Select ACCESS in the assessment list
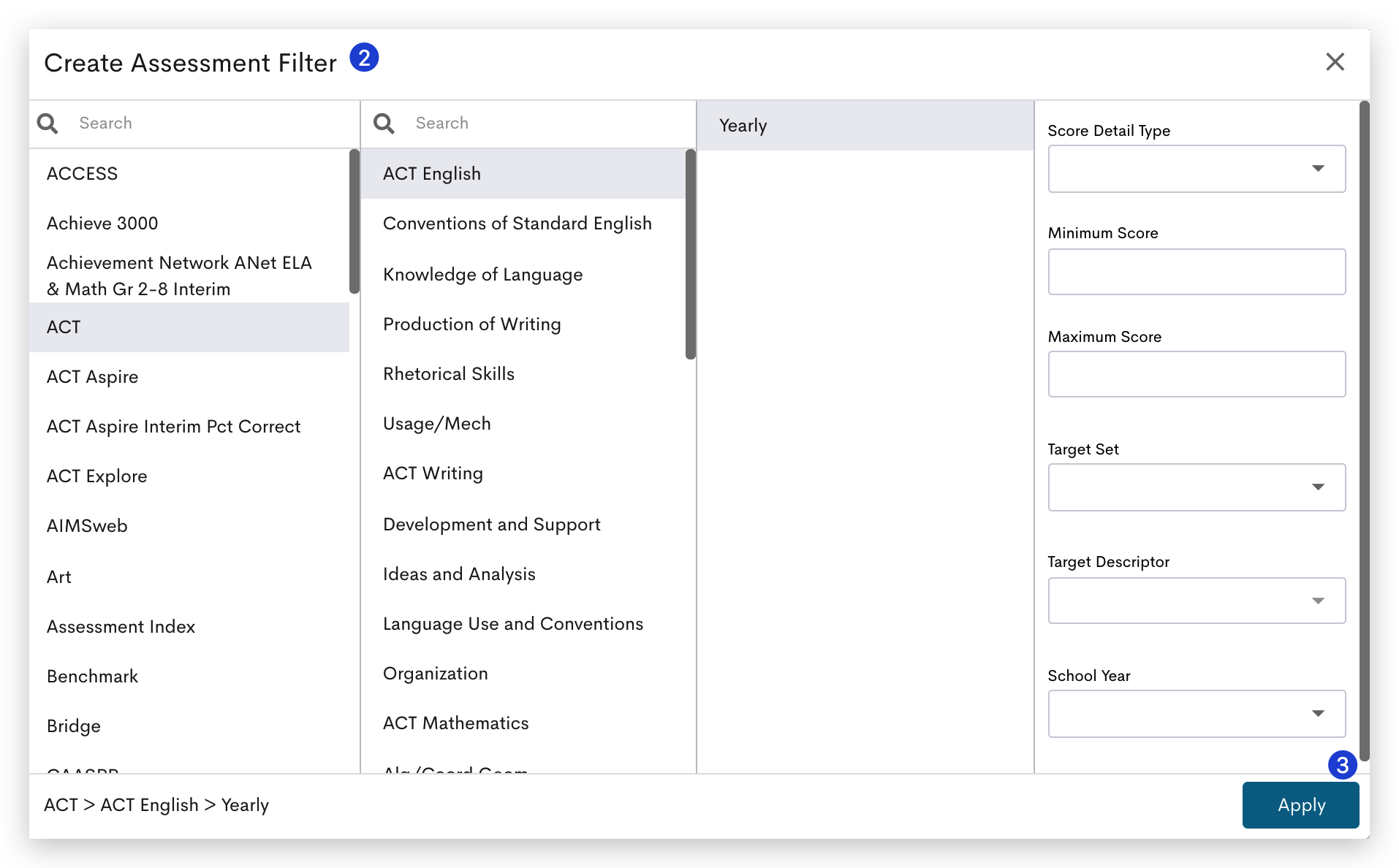This screenshot has width=1399, height=868. coord(189,174)
